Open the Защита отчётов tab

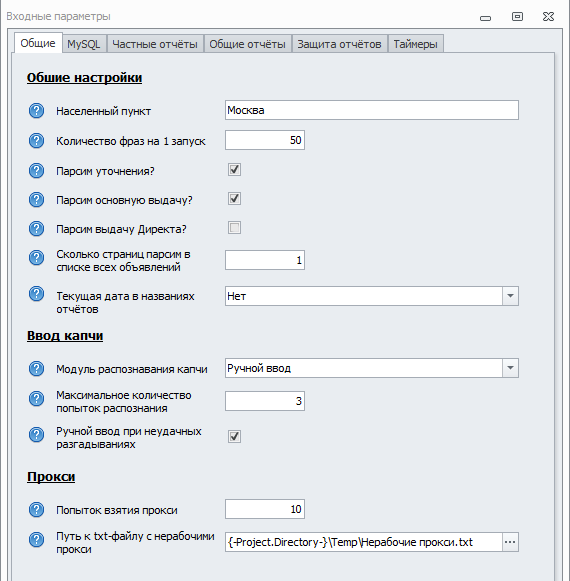pyautogui.click(x=339, y=44)
